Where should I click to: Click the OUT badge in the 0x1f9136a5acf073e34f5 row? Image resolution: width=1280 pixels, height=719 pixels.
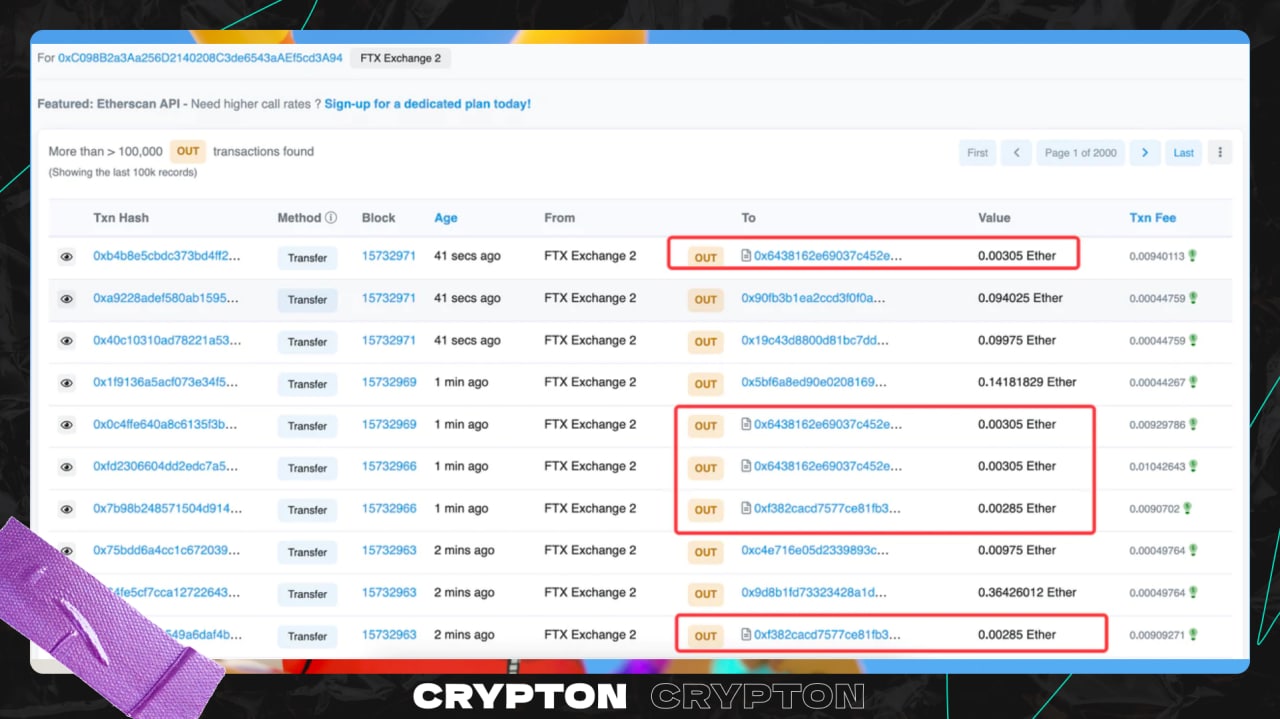pos(706,384)
